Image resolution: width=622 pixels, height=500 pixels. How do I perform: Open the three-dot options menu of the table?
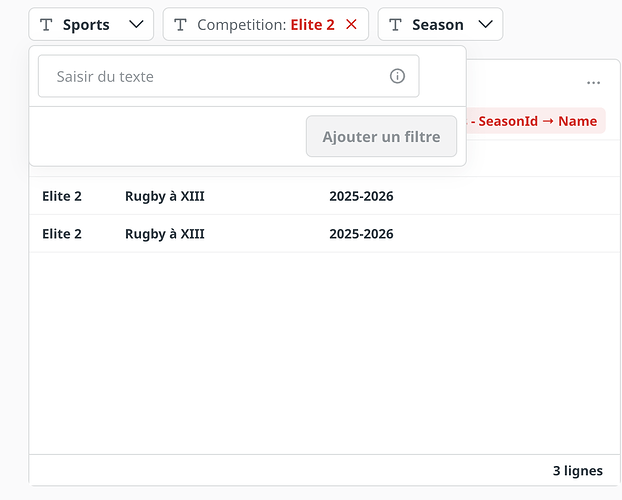point(594,83)
